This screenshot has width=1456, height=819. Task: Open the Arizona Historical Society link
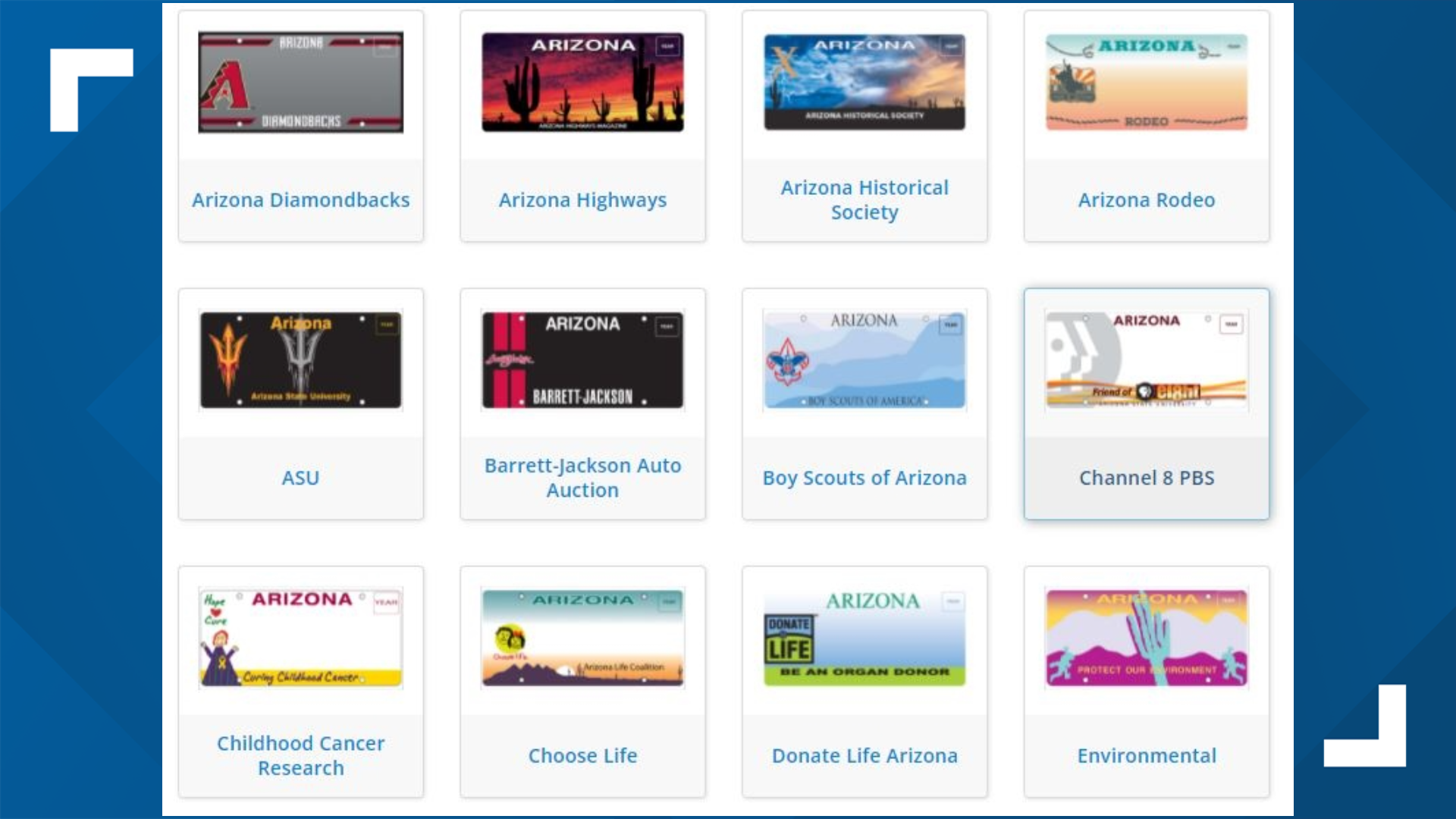[x=864, y=199]
